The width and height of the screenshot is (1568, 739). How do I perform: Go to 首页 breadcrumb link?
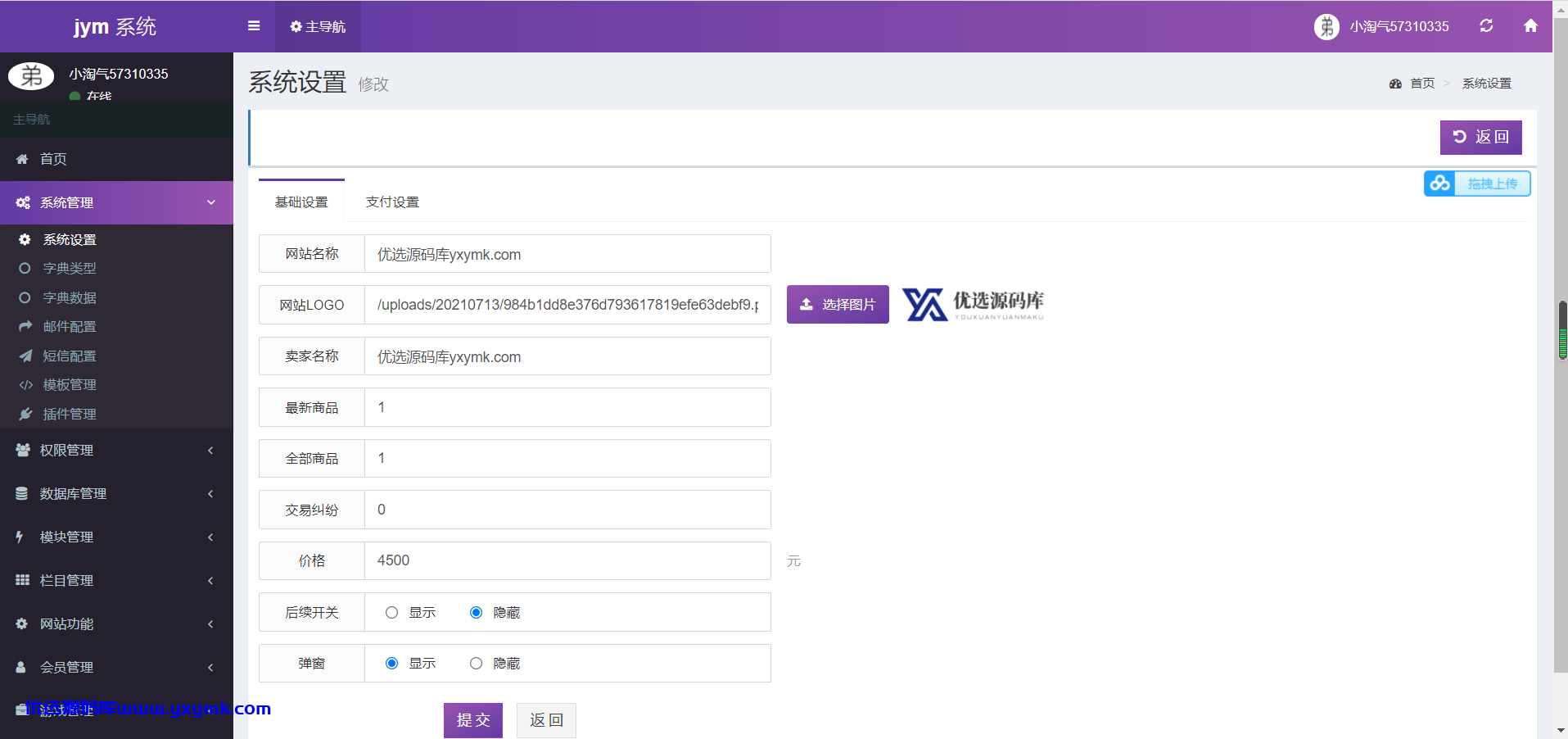(x=1422, y=84)
